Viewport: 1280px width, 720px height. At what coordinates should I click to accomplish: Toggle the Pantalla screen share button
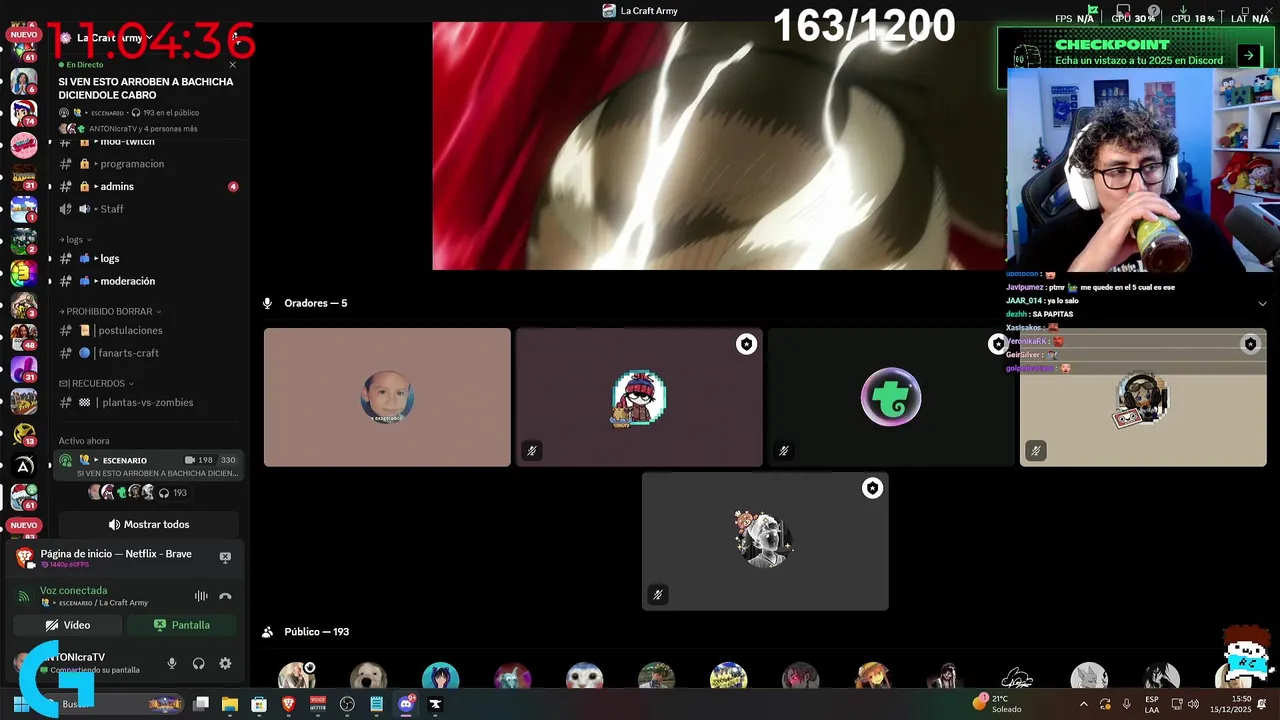click(x=182, y=625)
